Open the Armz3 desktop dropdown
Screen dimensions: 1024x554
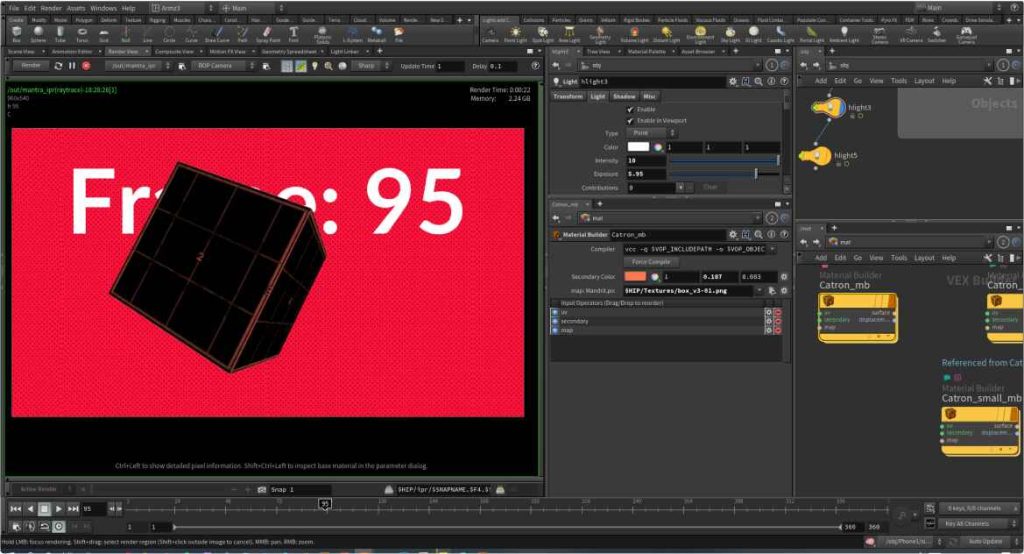183,8
